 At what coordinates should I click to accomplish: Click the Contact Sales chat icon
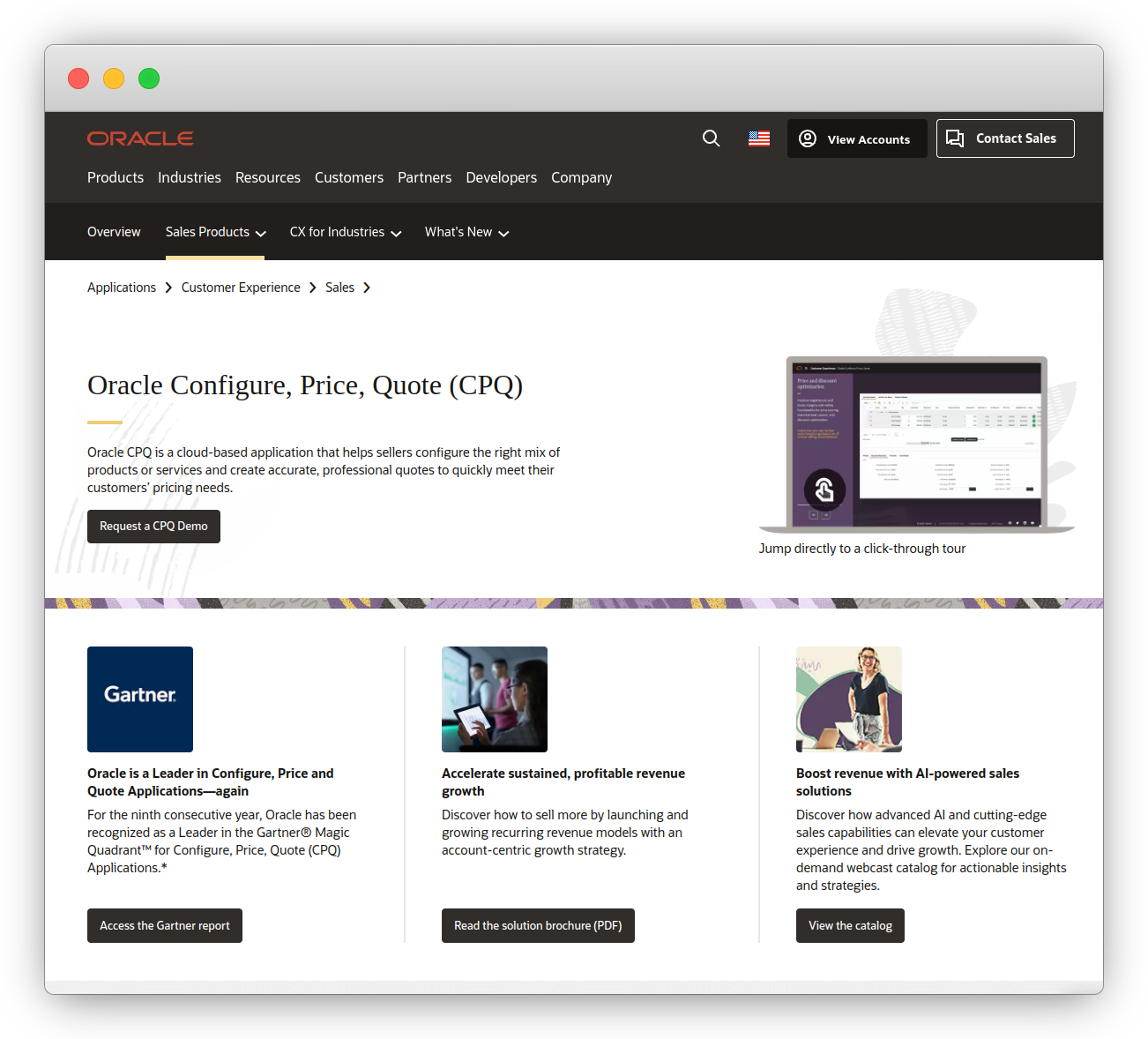click(x=955, y=138)
